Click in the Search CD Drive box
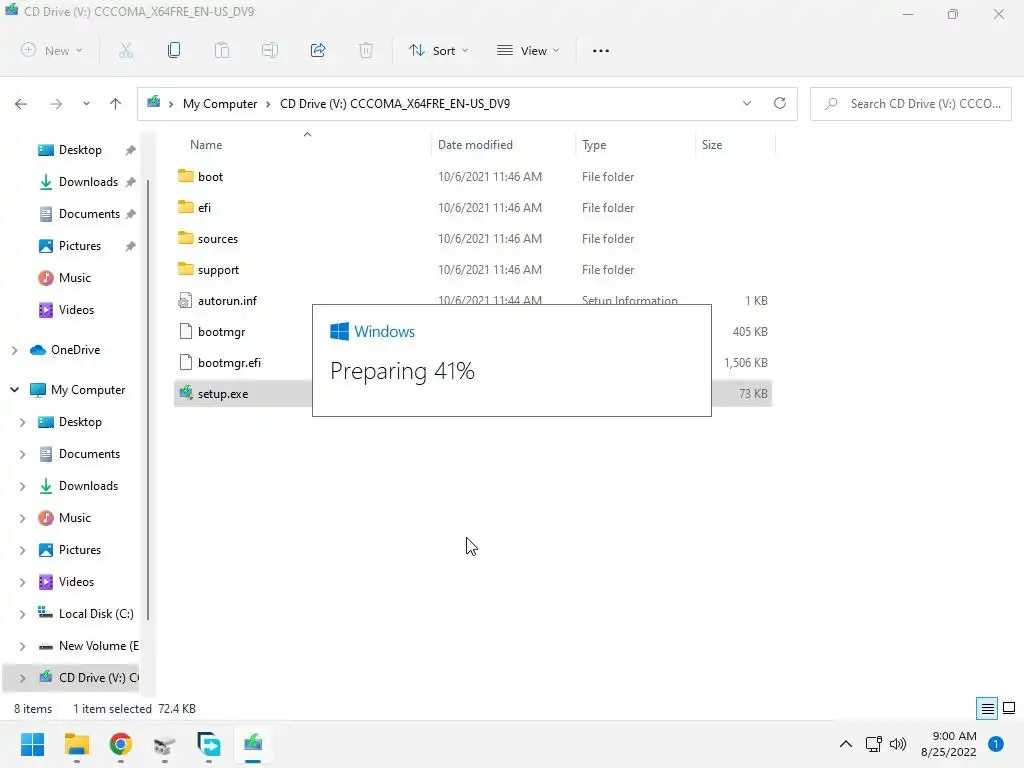This screenshot has height=768, width=1024. 910,104
